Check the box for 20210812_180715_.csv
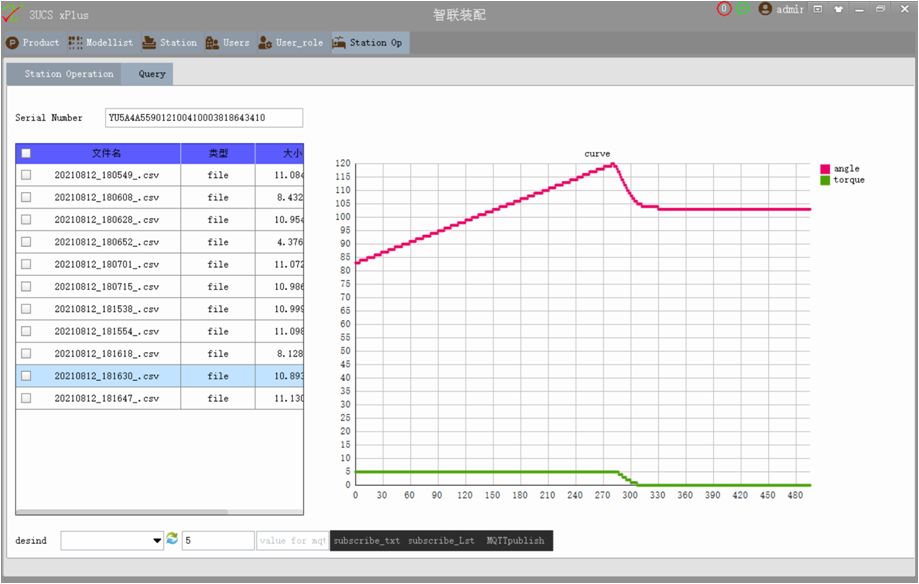919x584 pixels. 26,286
